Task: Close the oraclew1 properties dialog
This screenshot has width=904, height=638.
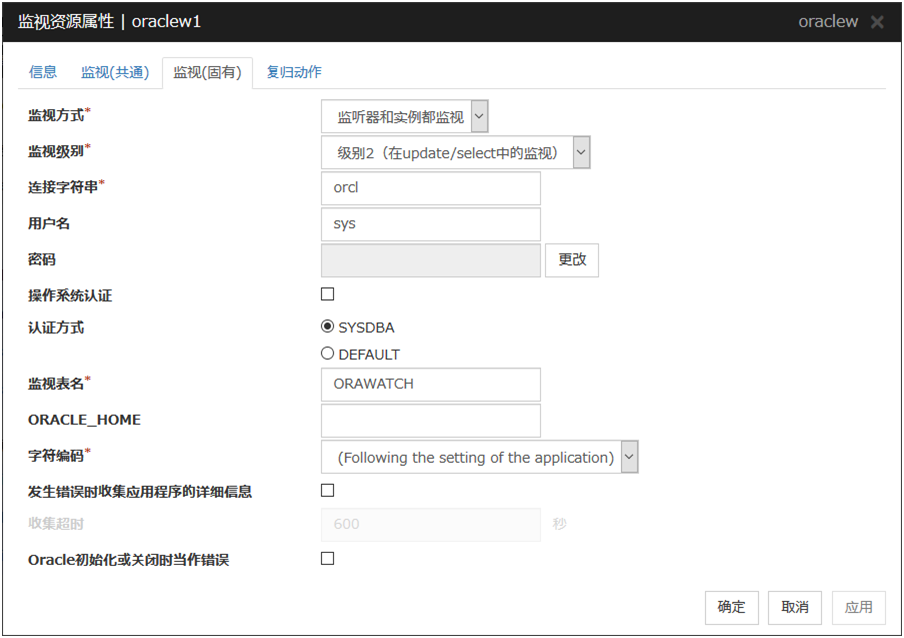Action: 877,22
